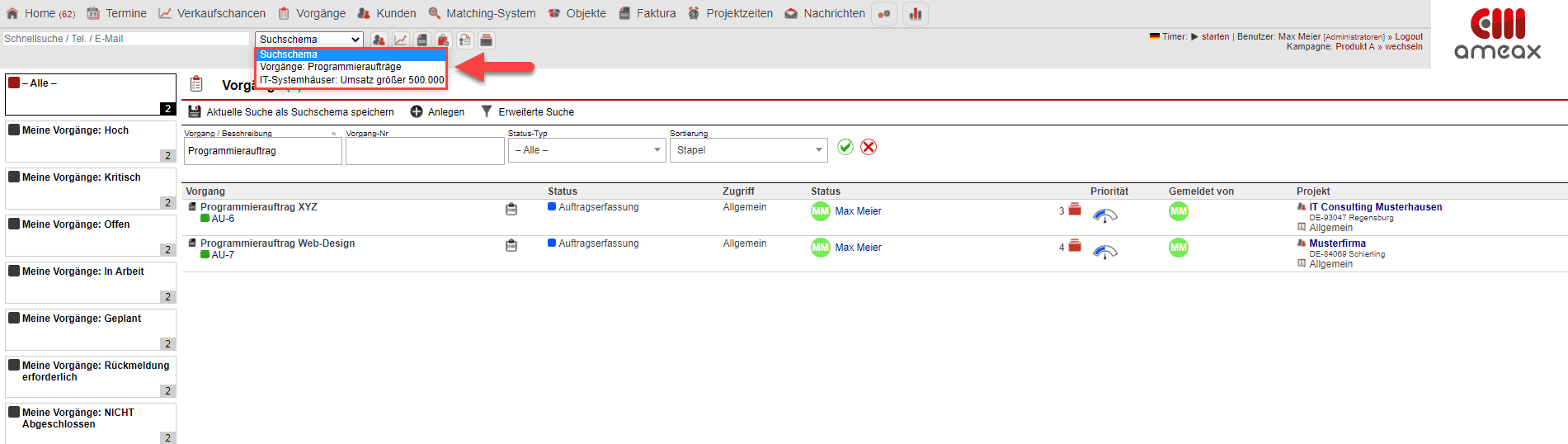Select the 'Meine Vorgänge: Kritisch' filter tile
This screenshot has height=444, width=1568.
[91, 188]
